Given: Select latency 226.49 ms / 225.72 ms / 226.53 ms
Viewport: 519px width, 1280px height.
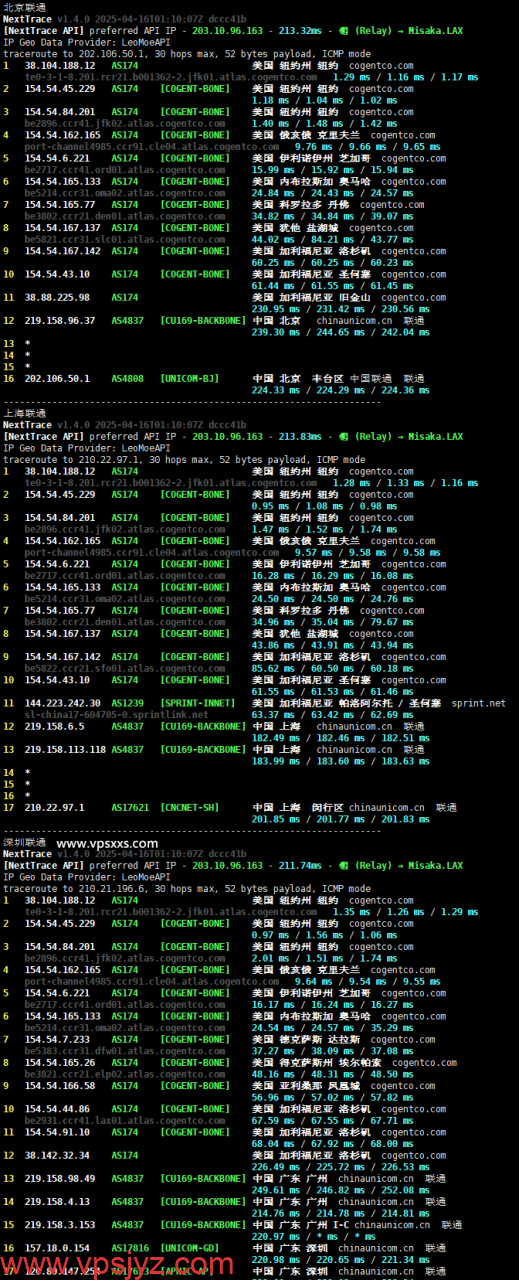Looking at the screenshot, I should click(340, 1167).
